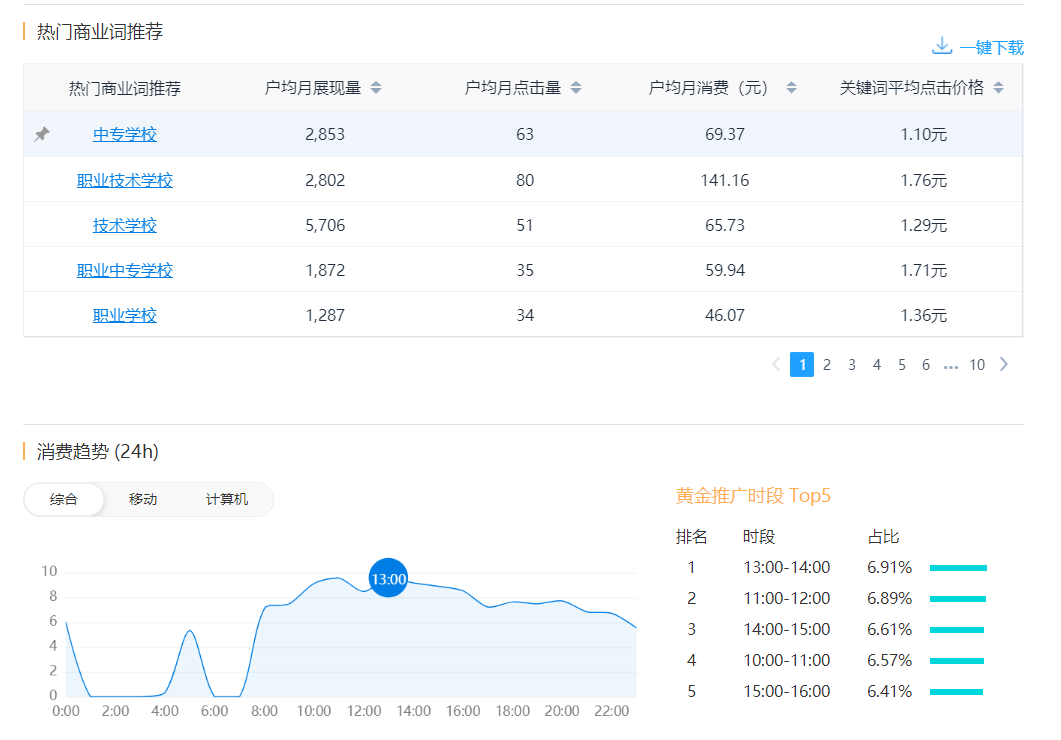Image resolution: width=1061 pixels, height=740 pixels.
Task: Open the 职业技术学校 keyword link
Action: pyautogui.click(x=125, y=181)
